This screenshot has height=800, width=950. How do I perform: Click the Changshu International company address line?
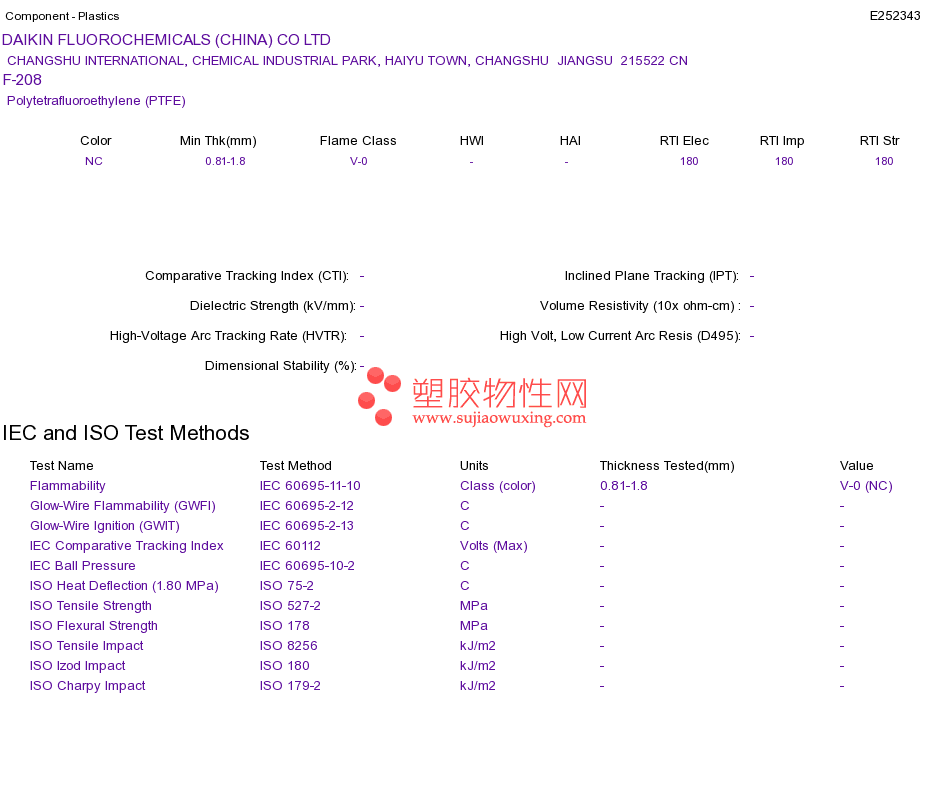click(347, 61)
